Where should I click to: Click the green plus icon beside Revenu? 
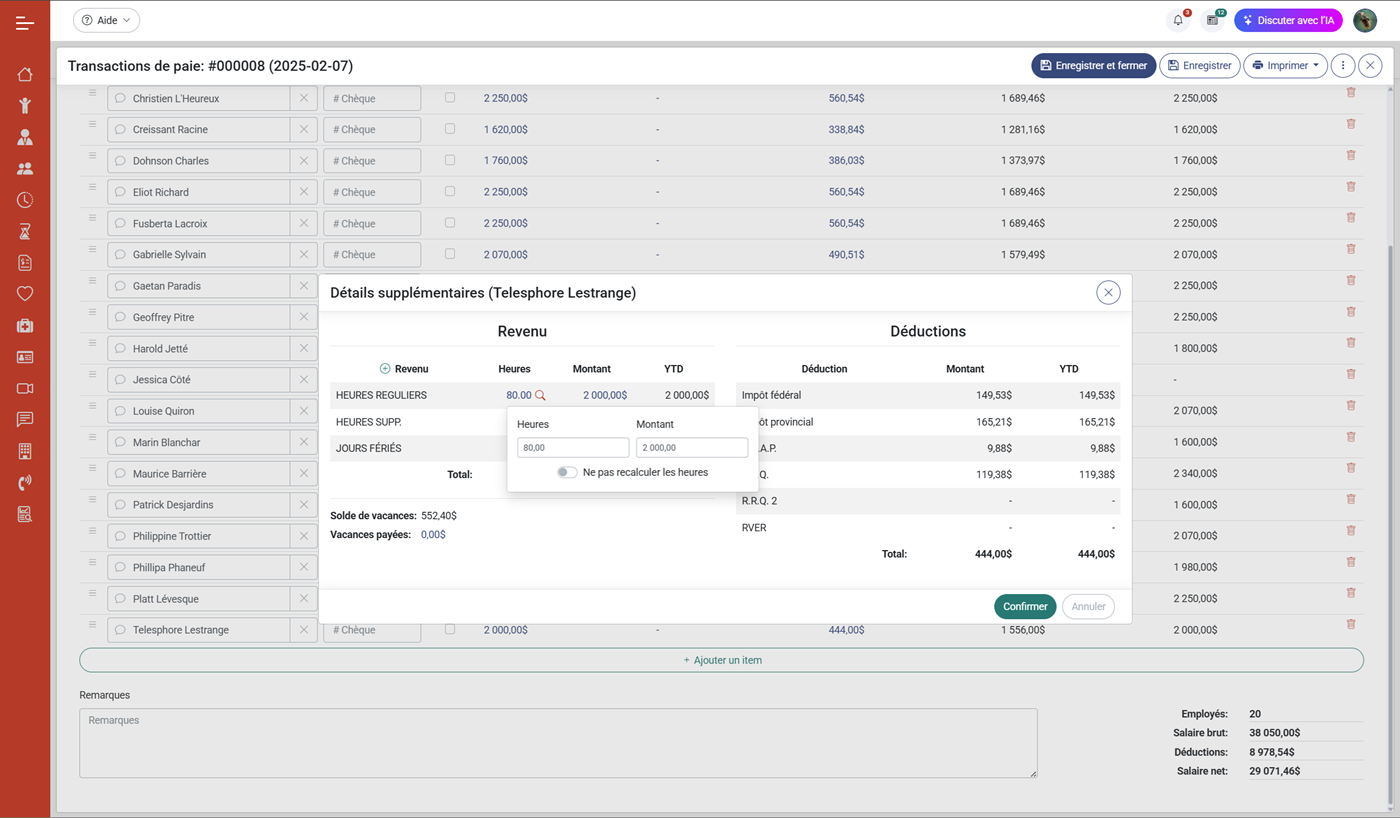(x=385, y=369)
